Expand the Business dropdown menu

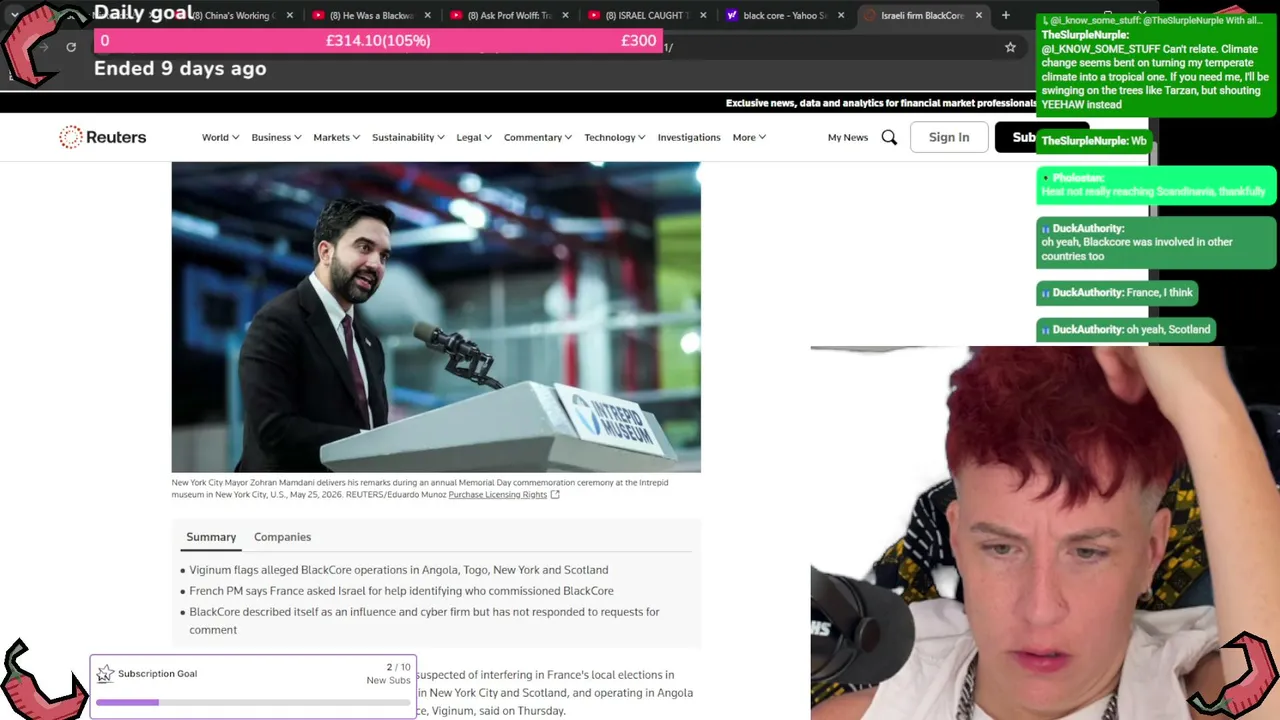[276, 137]
